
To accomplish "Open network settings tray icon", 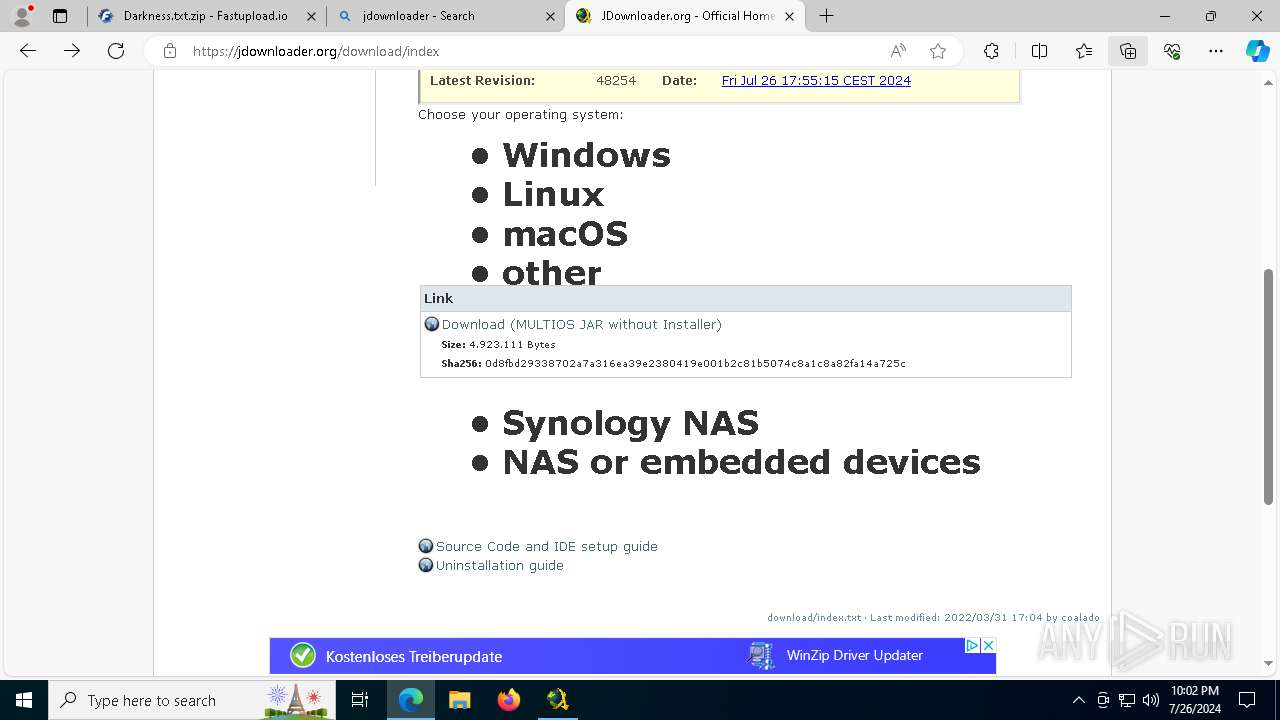I will tap(1126, 700).
